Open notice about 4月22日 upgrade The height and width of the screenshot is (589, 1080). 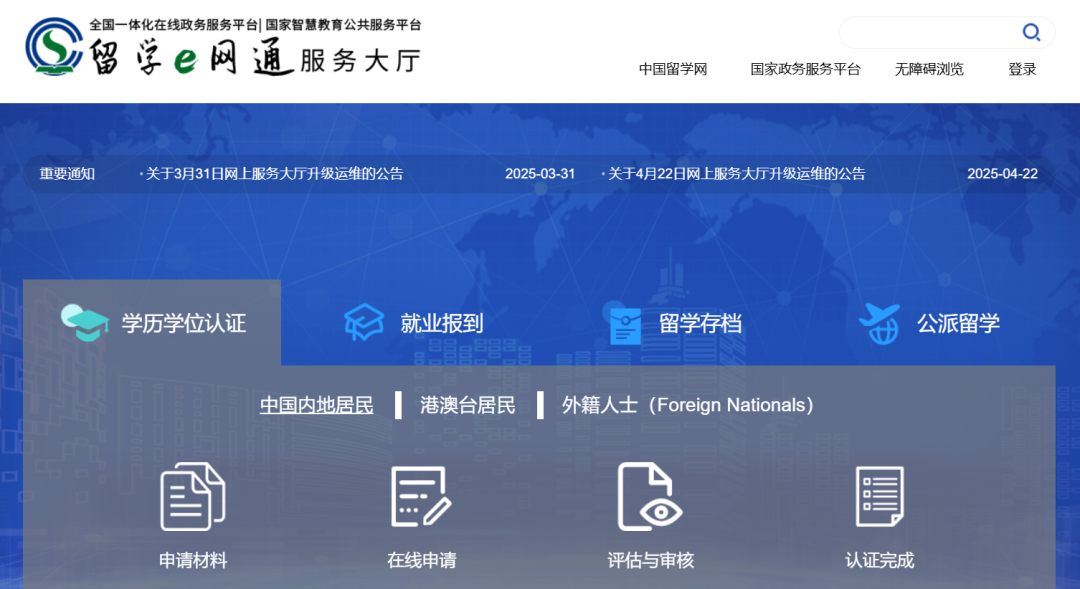[736, 174]
